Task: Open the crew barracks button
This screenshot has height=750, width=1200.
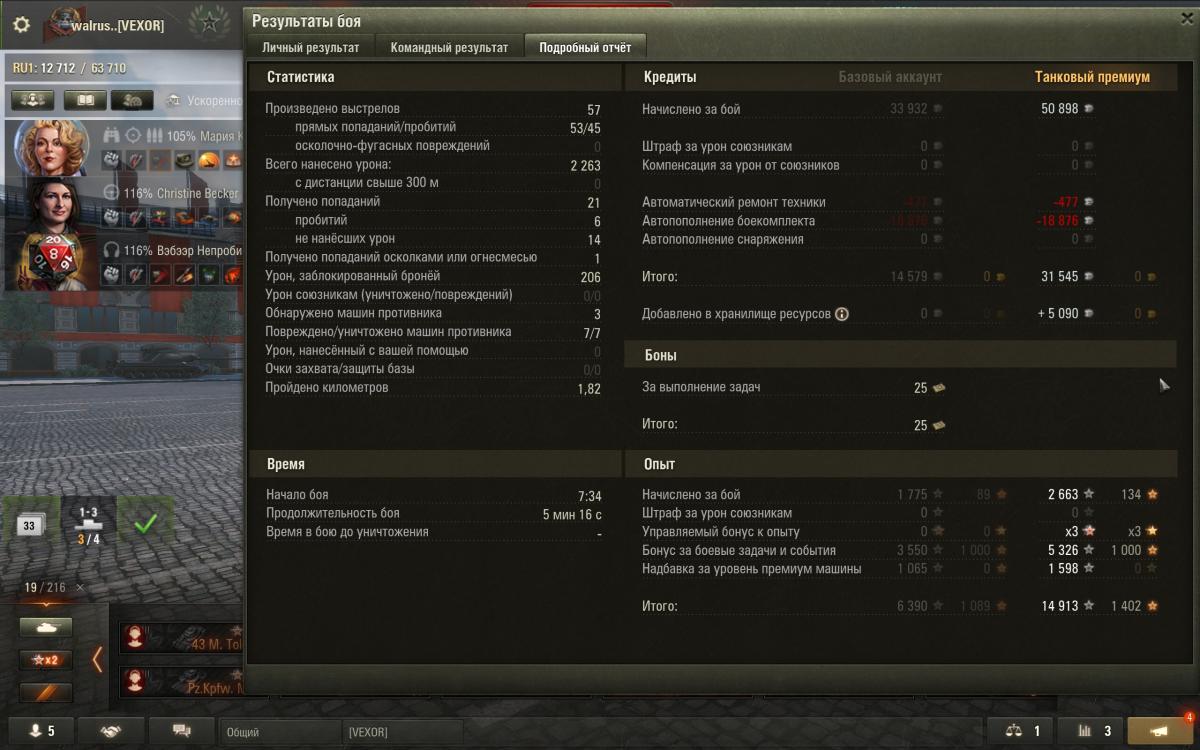Action: [33, 100]
